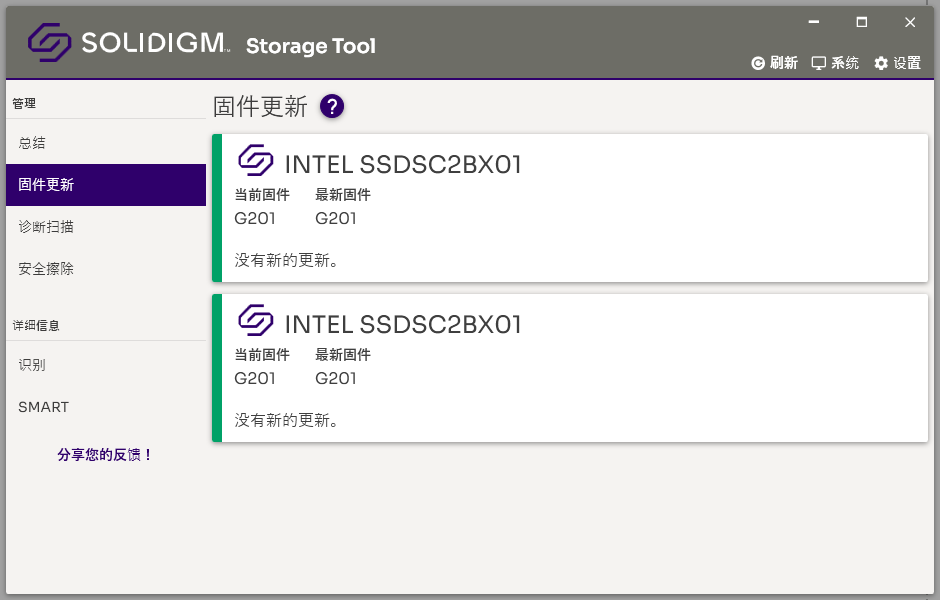Click the system monitor icon
This screenshot has height=600, width=940.
pyautogui.click(x=819, y=63)
